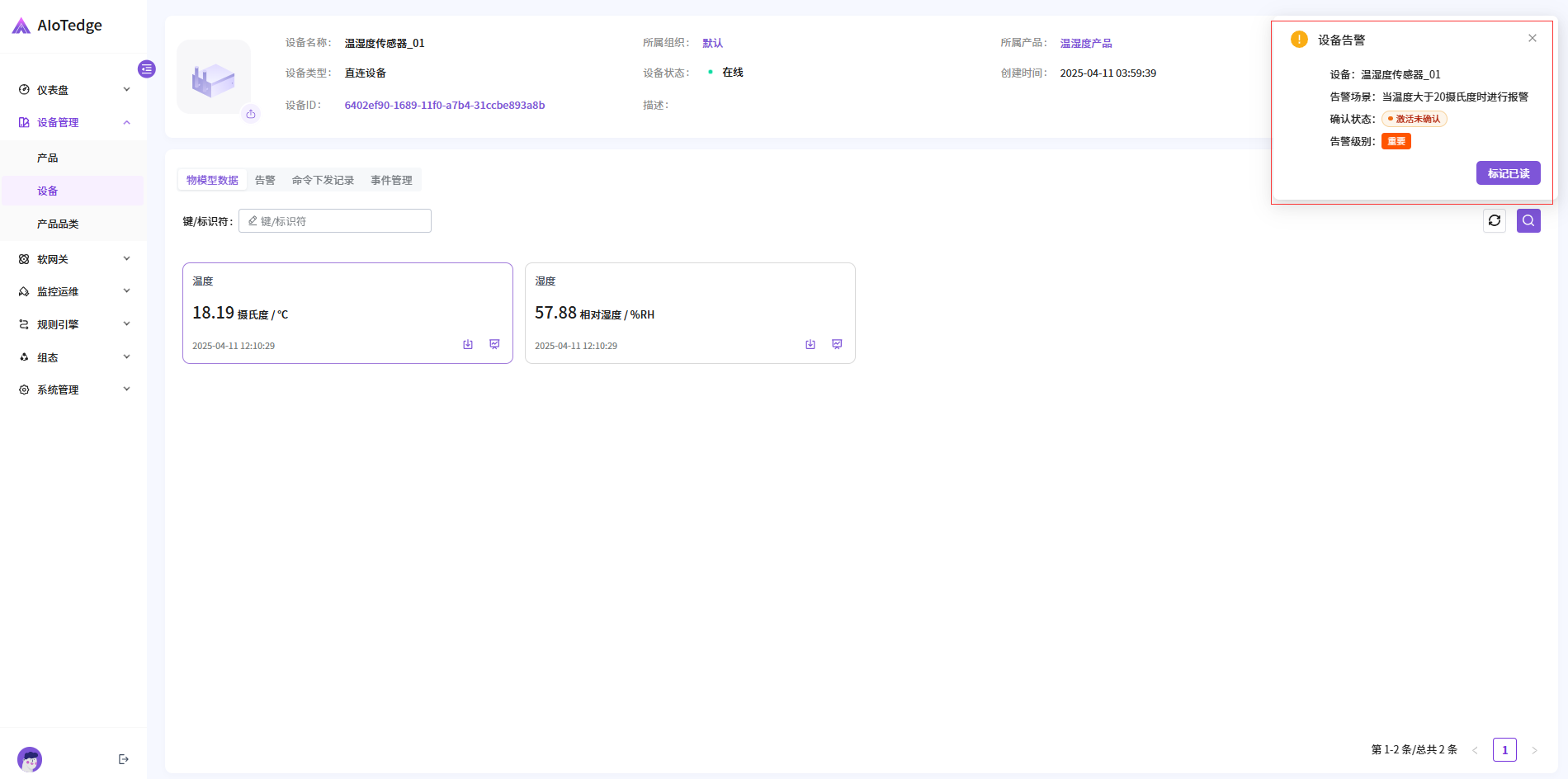Click the 标记已读 button
Viewport: 1568px width, 779px height.
coord(1508,173)
